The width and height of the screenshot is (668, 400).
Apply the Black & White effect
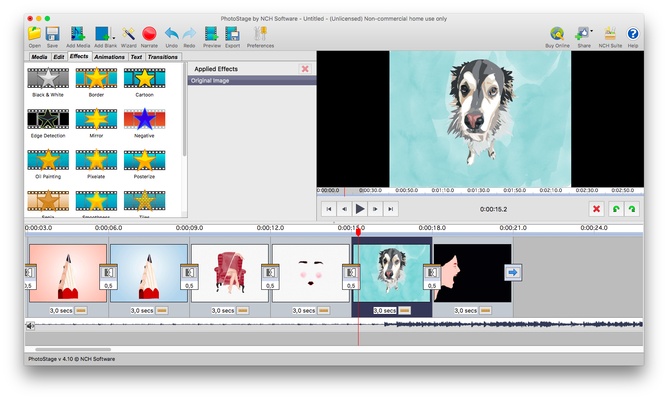click(x=48, y=83)
